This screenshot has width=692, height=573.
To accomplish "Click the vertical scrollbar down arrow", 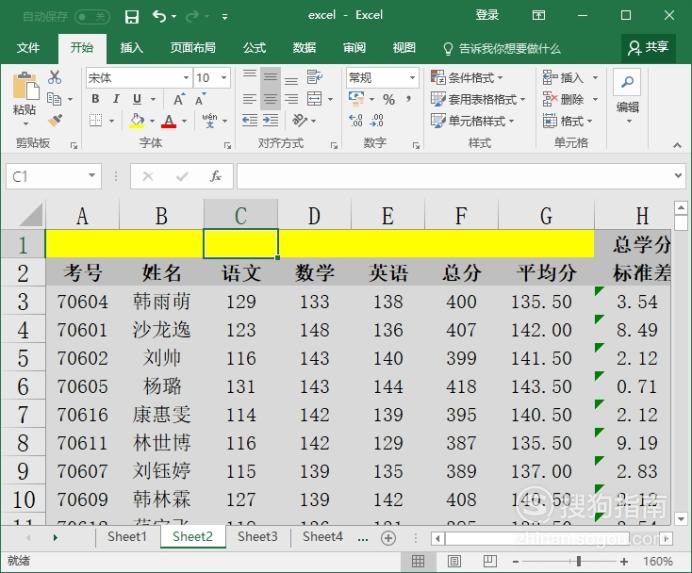I will pos(681,519).
